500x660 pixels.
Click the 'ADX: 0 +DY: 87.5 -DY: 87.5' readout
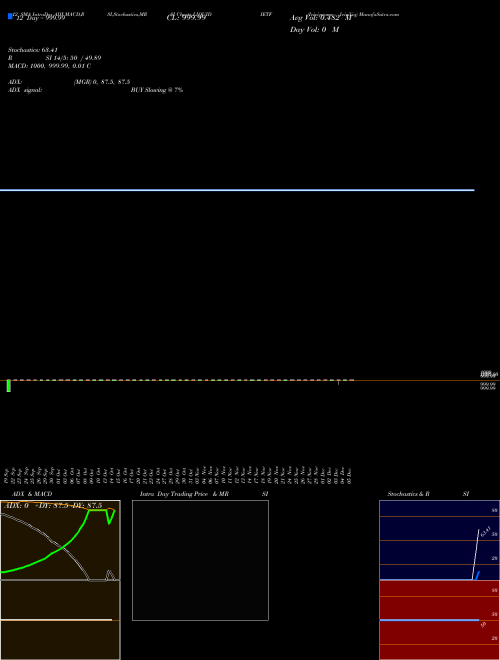[x=53, y=506]
